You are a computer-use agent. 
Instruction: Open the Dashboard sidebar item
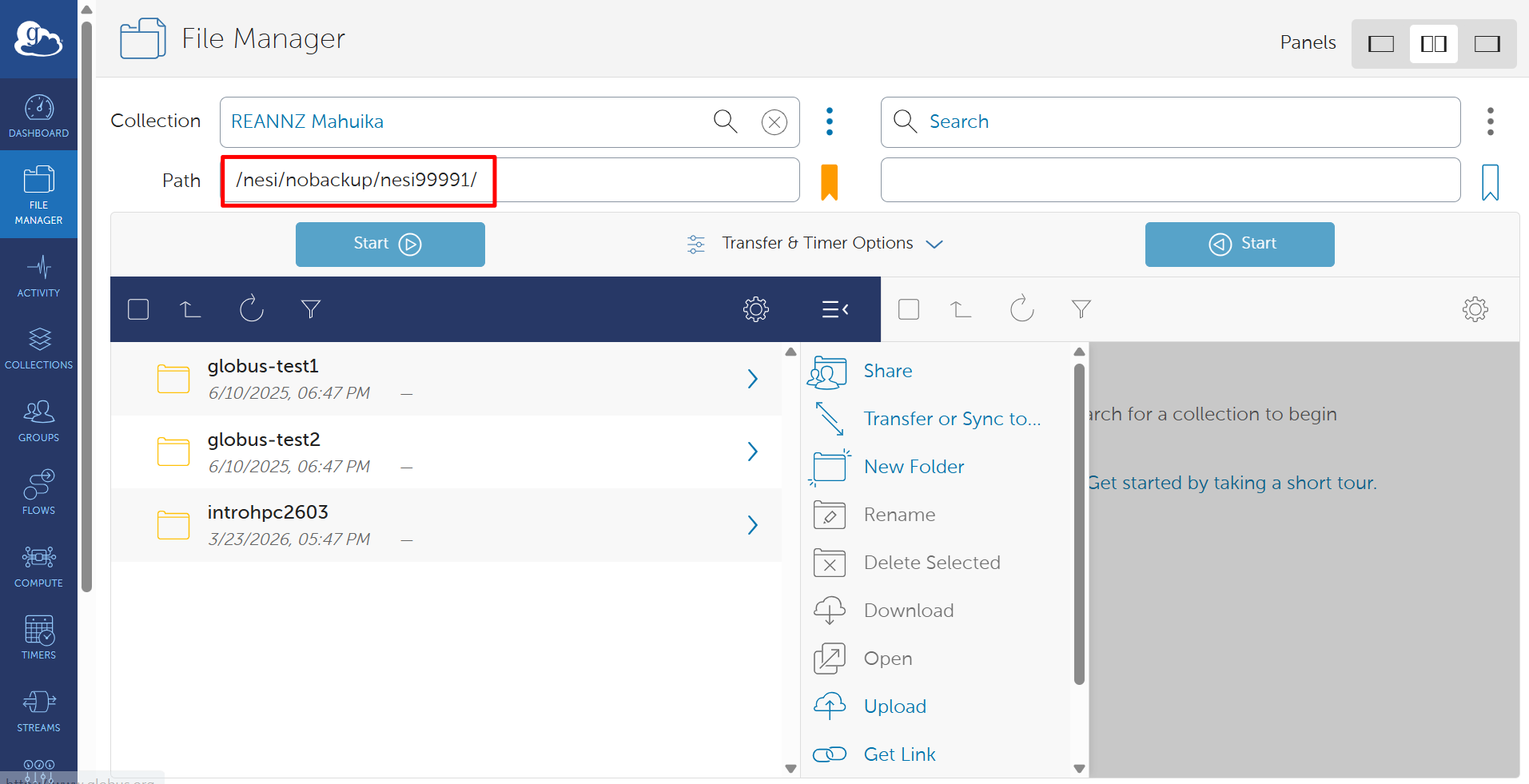point(38,115)
